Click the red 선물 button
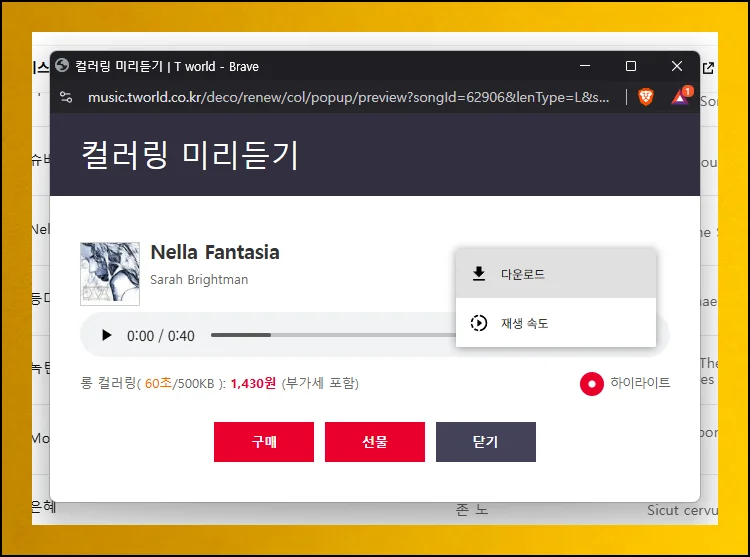The height and width of the screenshot is (557, 750). pos(375,442)
